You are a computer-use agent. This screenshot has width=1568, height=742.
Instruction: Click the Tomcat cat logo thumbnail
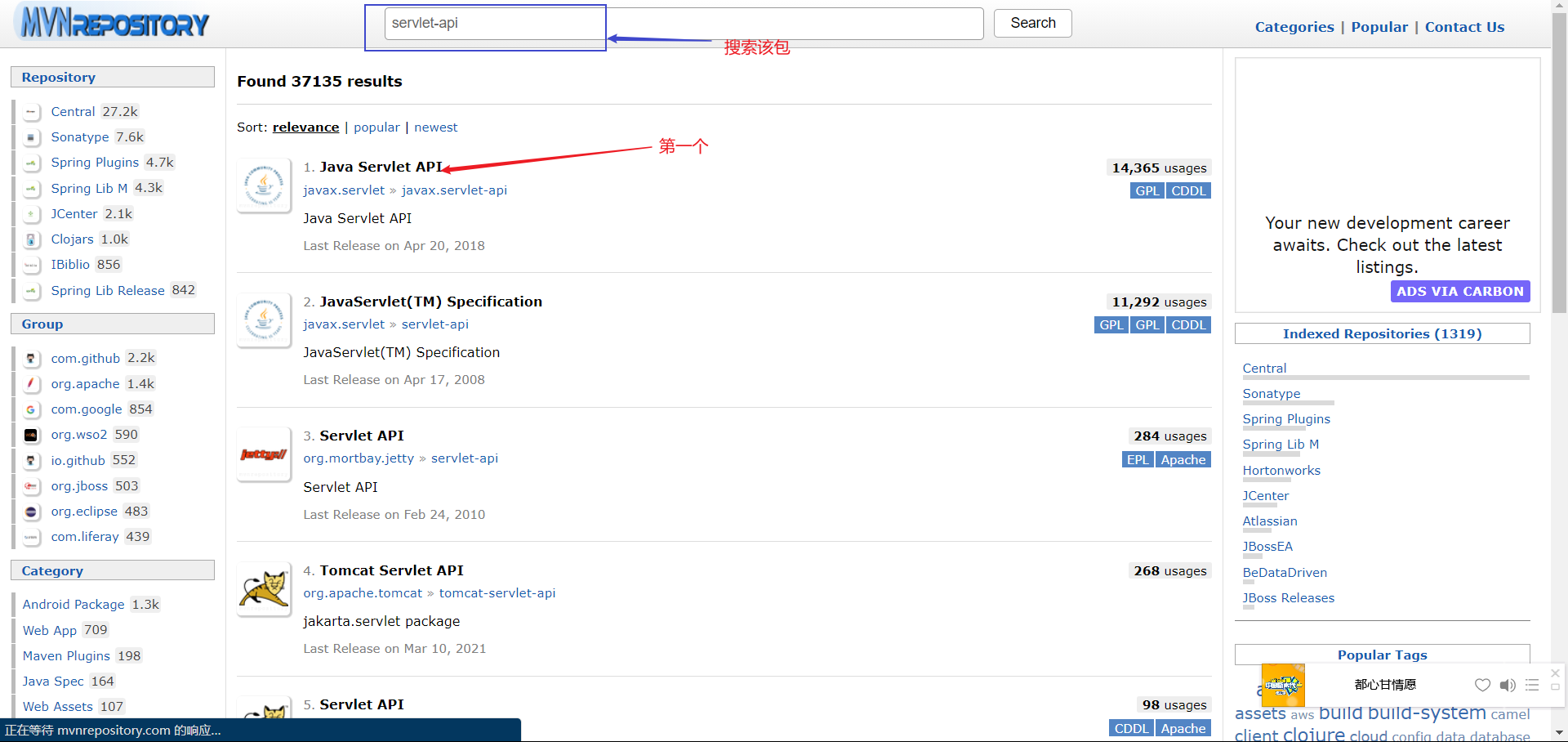(x=264, y=588)
